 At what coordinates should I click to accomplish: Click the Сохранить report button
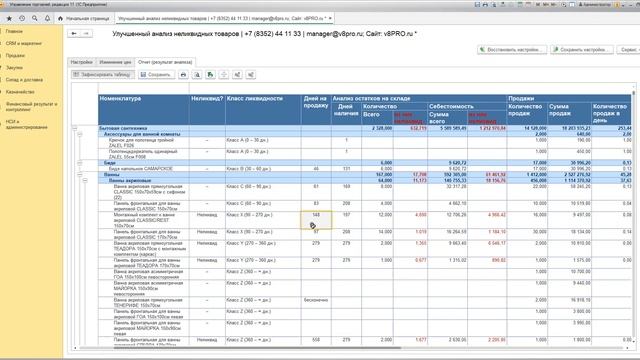pyautogui.click(x=156, y=75)
